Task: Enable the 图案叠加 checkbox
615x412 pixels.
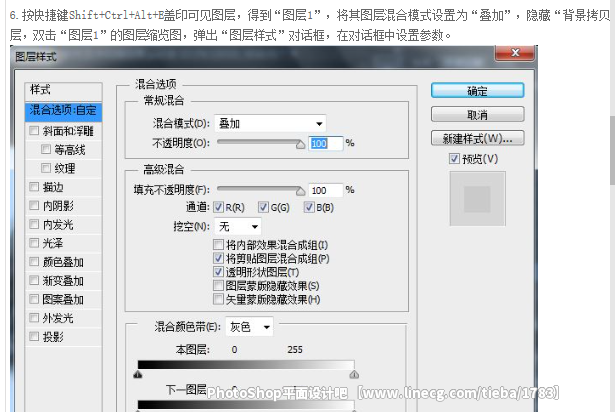Action: click(x=34, y=299)
